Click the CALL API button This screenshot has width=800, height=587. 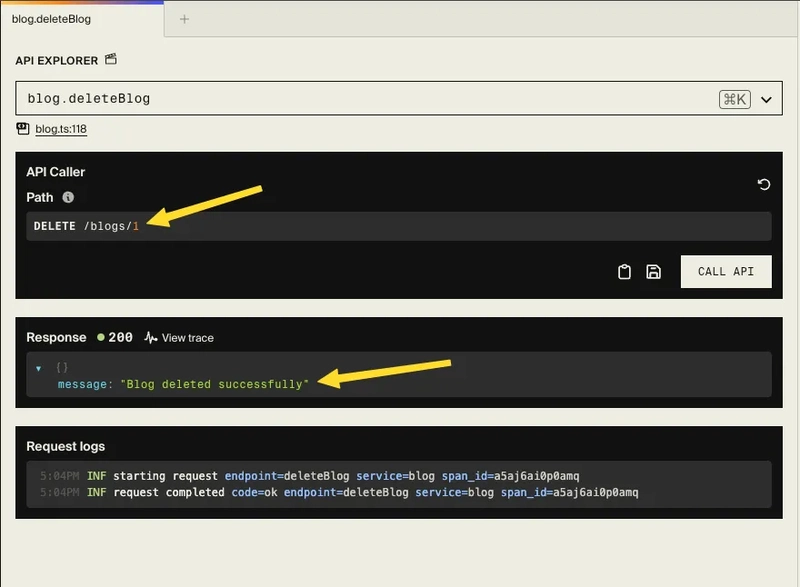point(726,271)
